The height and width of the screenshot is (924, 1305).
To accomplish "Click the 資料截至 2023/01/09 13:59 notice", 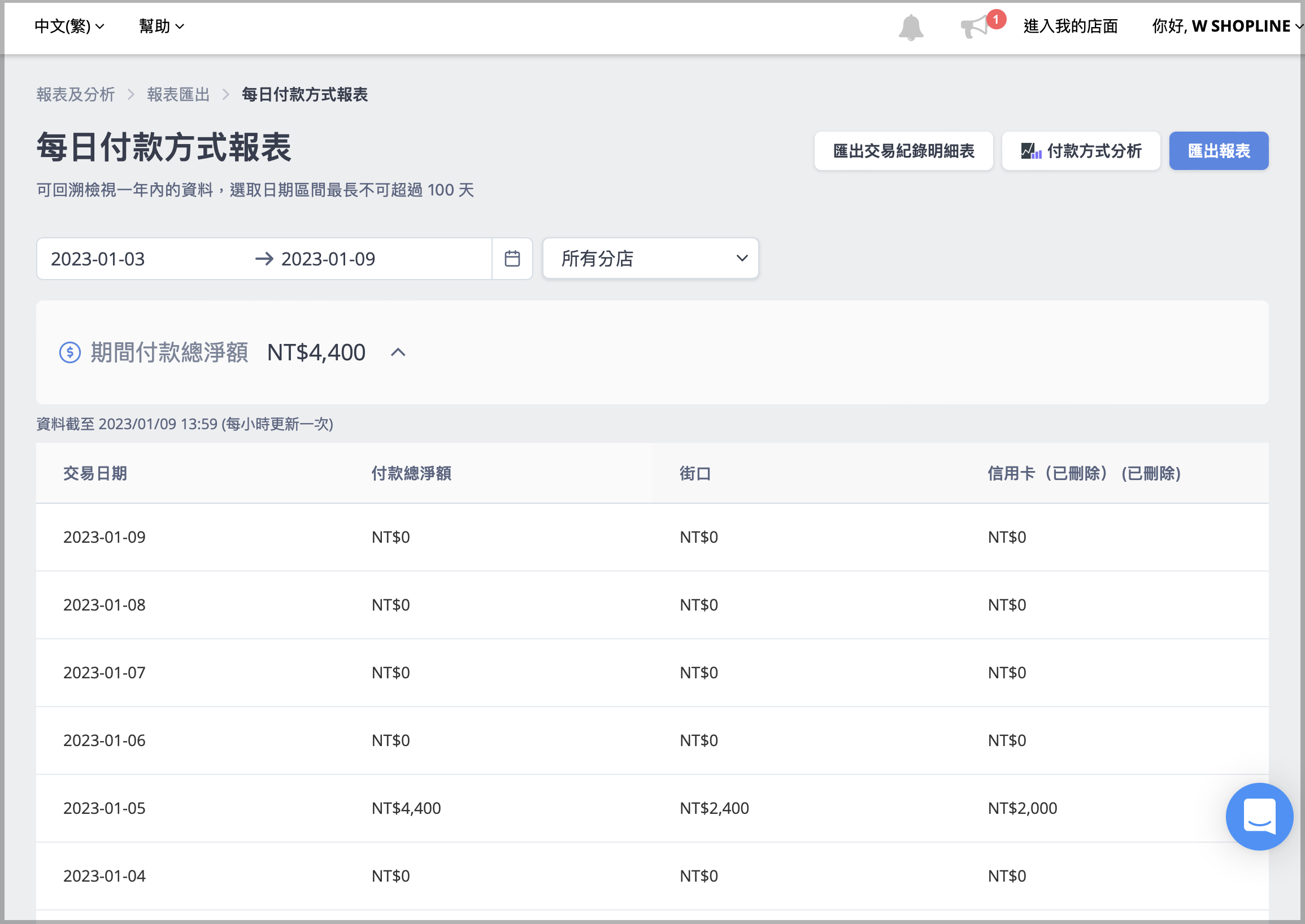I will [x=185, y=424].
